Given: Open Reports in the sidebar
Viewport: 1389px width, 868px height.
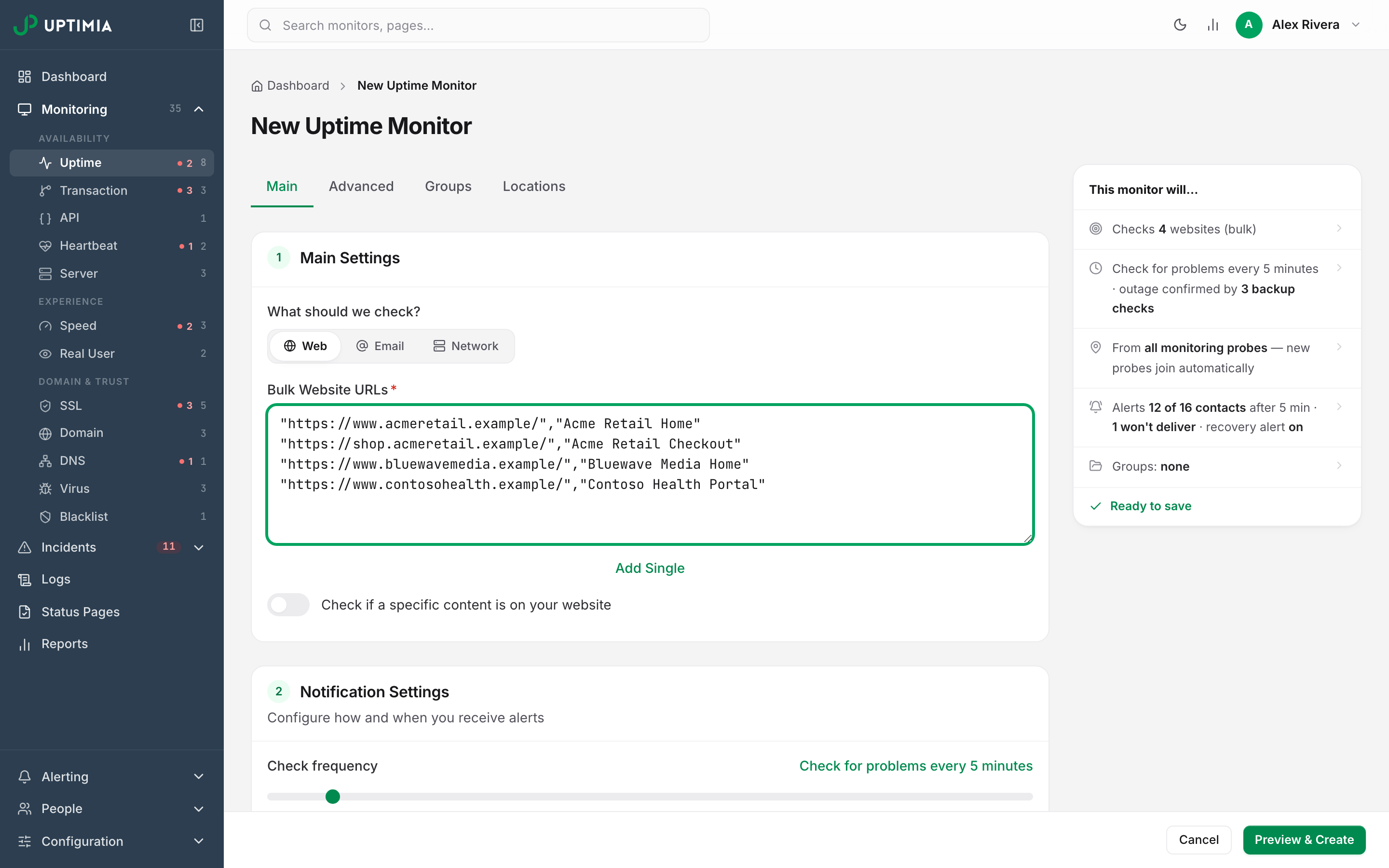Looking at the screenshot, I should point(112,644).
